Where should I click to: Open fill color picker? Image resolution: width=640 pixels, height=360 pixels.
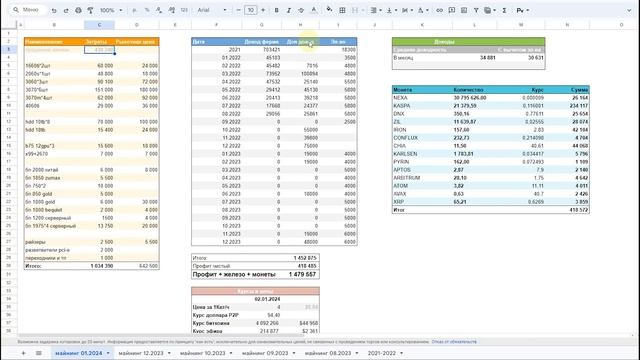[329, 10]
